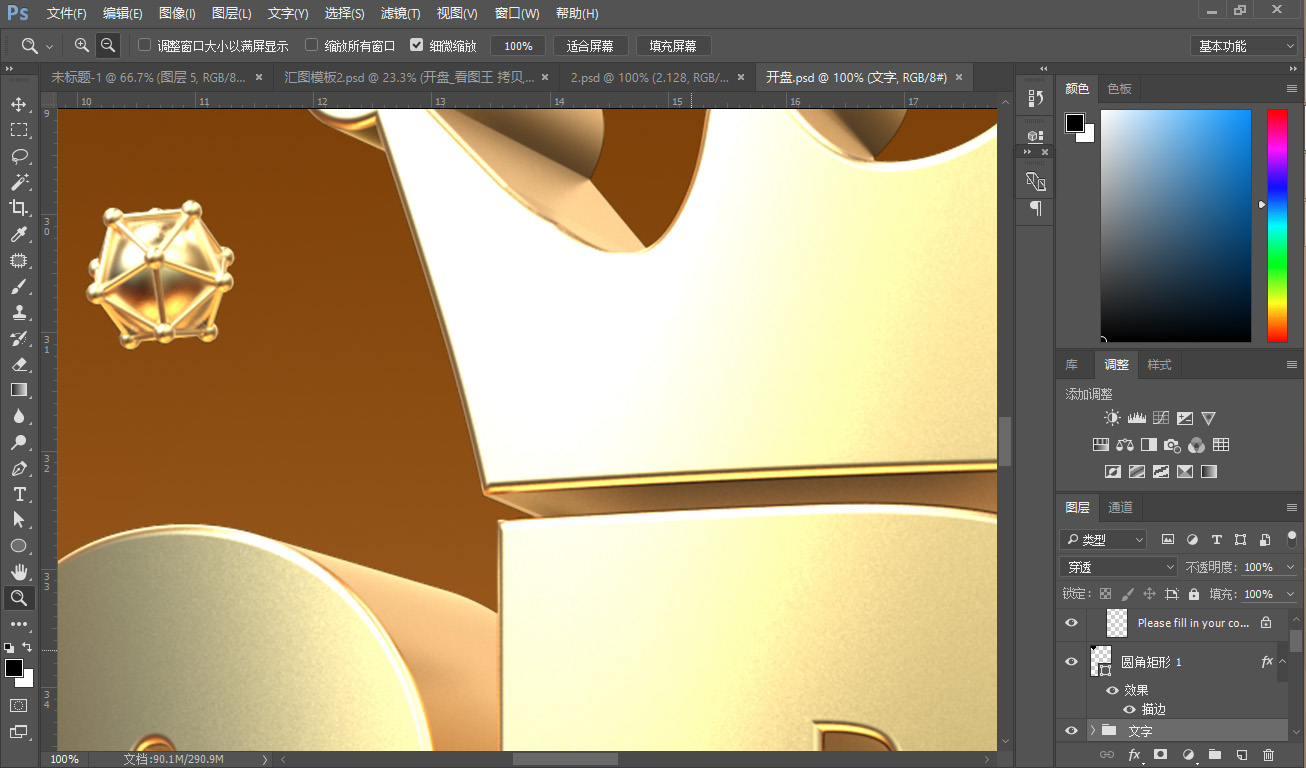The width and height of the screenshot is (1306, 768).
Task: Open the 滤镜(T) menu
Action: click(x=401, y=14)
